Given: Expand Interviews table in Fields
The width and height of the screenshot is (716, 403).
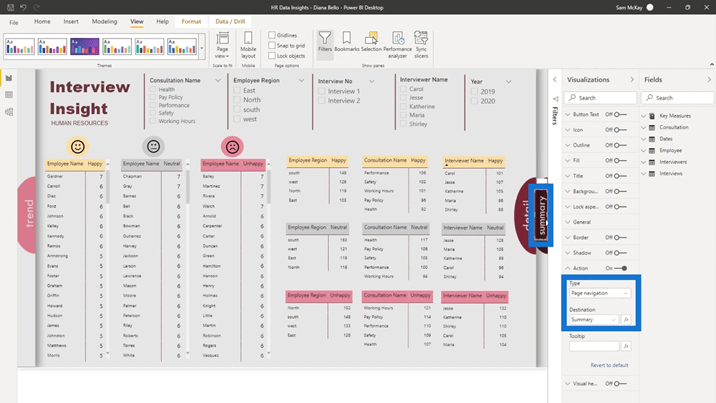Looking at the screenshot, I should coord(643,174).
